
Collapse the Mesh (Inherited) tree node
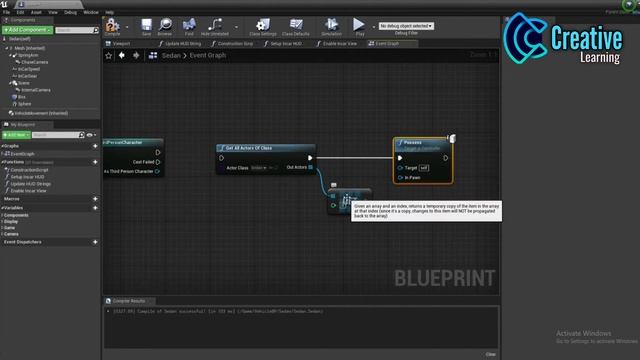point(7,48)
